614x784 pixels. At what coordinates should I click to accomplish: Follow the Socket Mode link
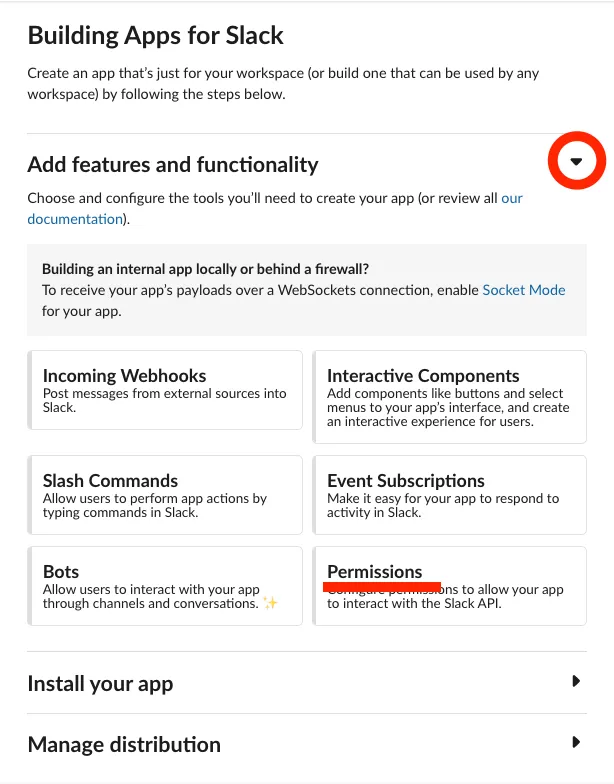523,290
